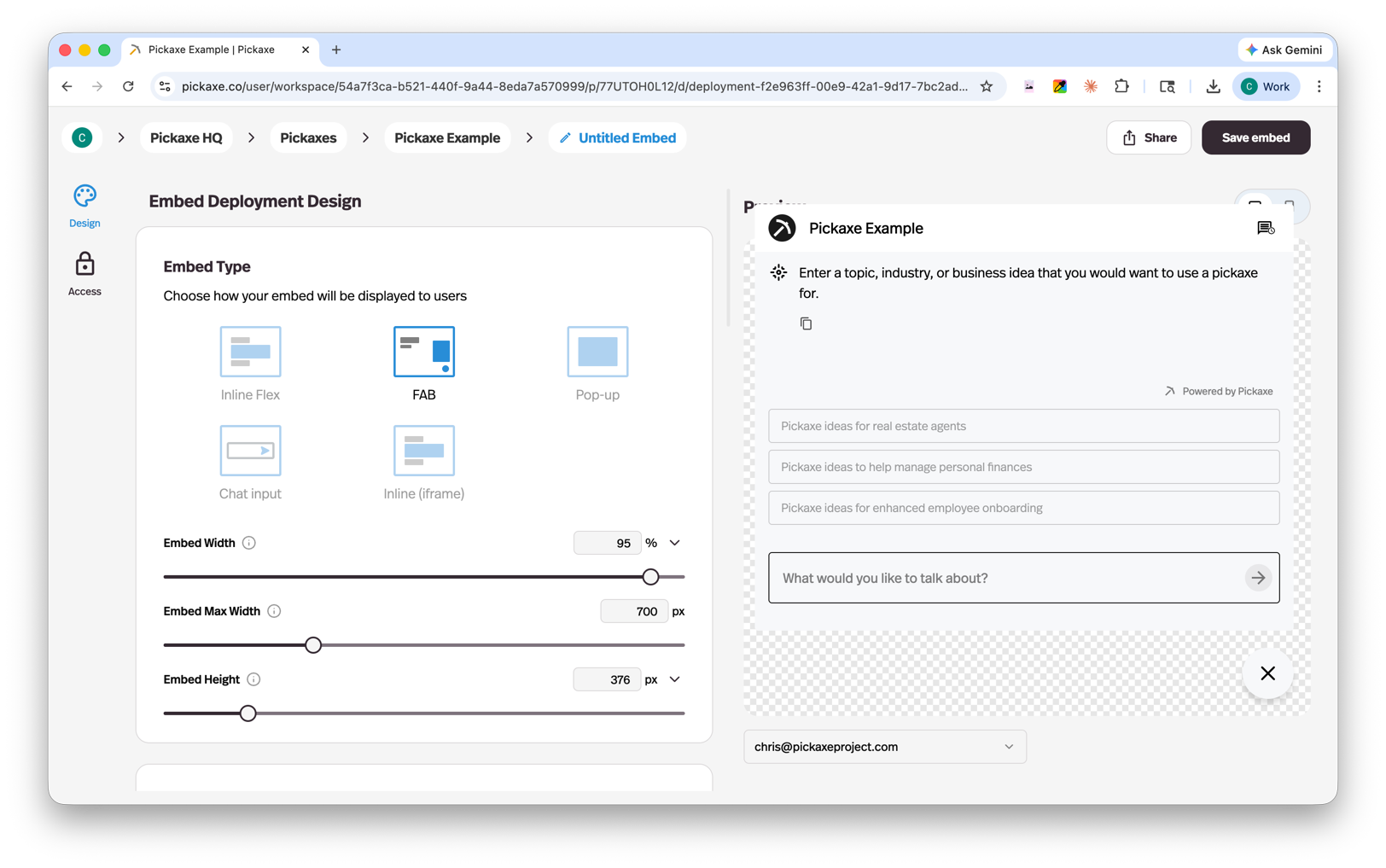Screen dimensions: 1386x868
Task: Select the Pickaxe Example browser tab
Action: click(x=213, y=50)
